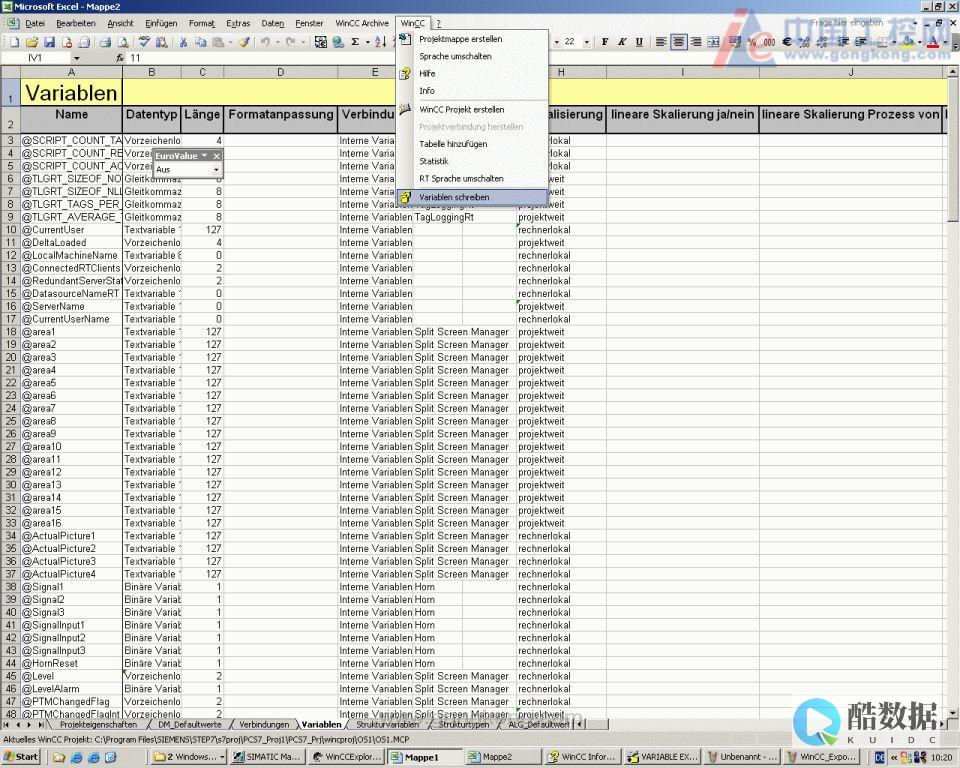Click the Font color A icon

pos(933,42)
